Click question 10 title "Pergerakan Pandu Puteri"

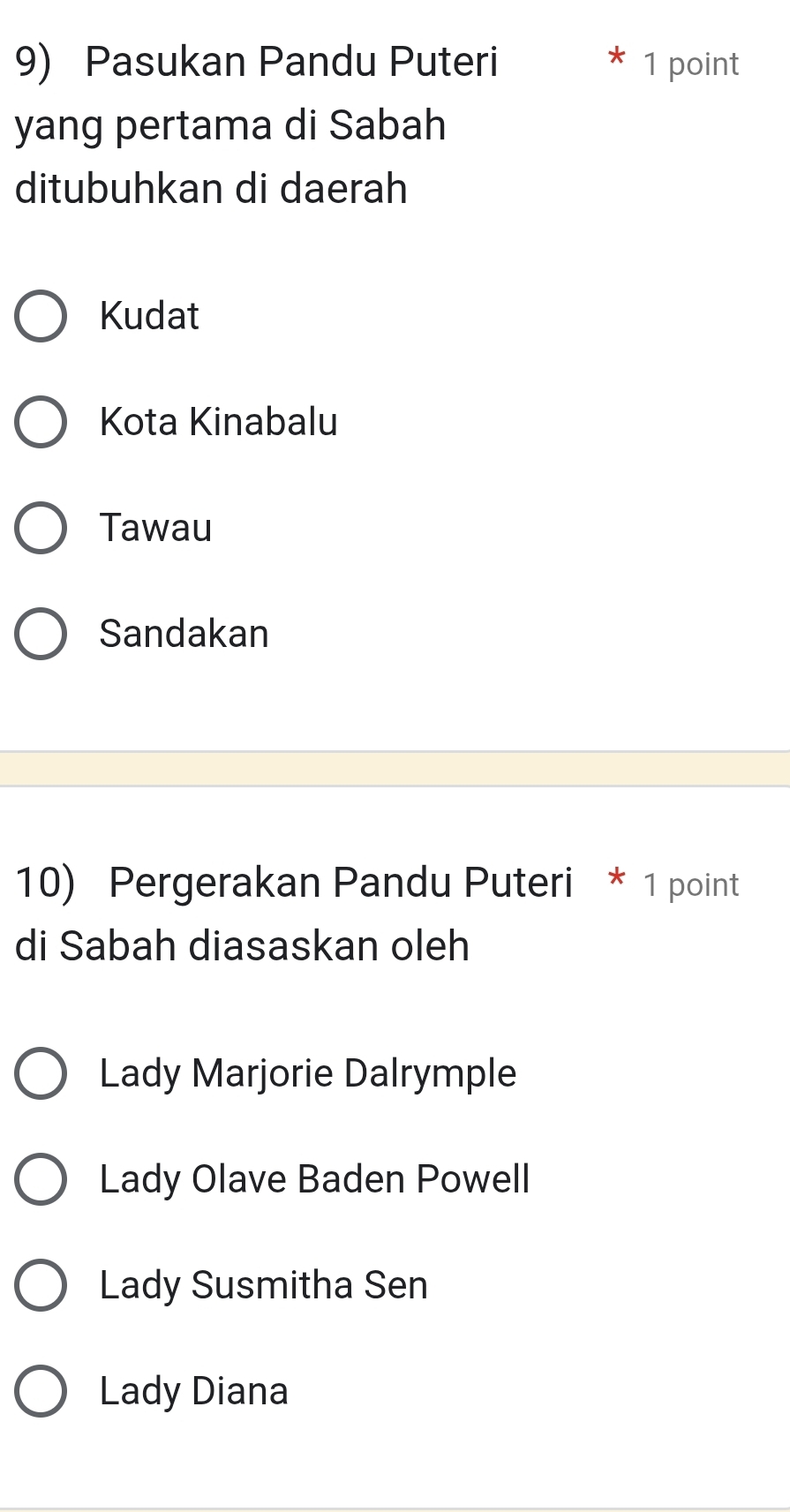[x=340, y=882]
